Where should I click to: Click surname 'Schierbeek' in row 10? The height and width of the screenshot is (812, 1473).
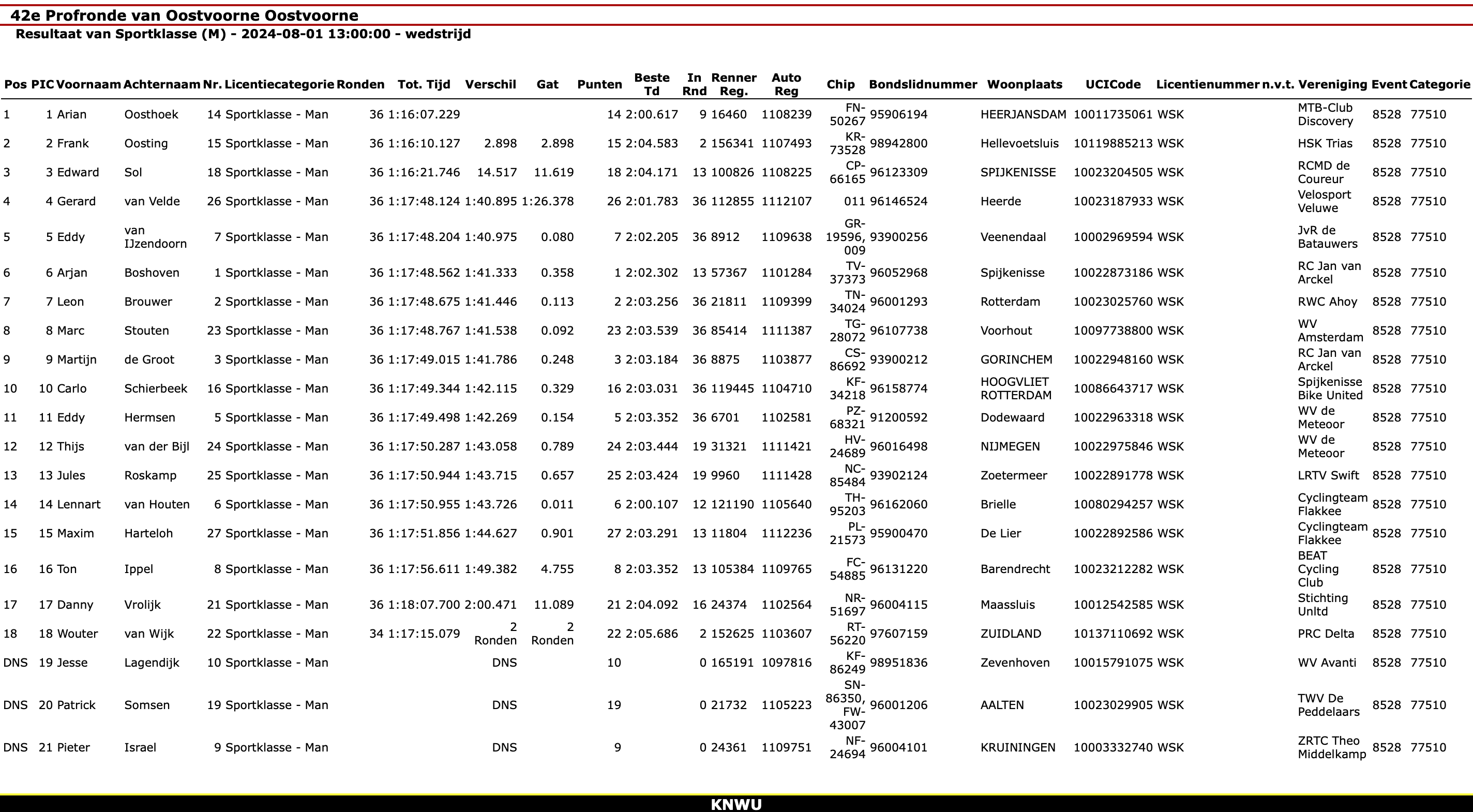(x=156, y=389)
